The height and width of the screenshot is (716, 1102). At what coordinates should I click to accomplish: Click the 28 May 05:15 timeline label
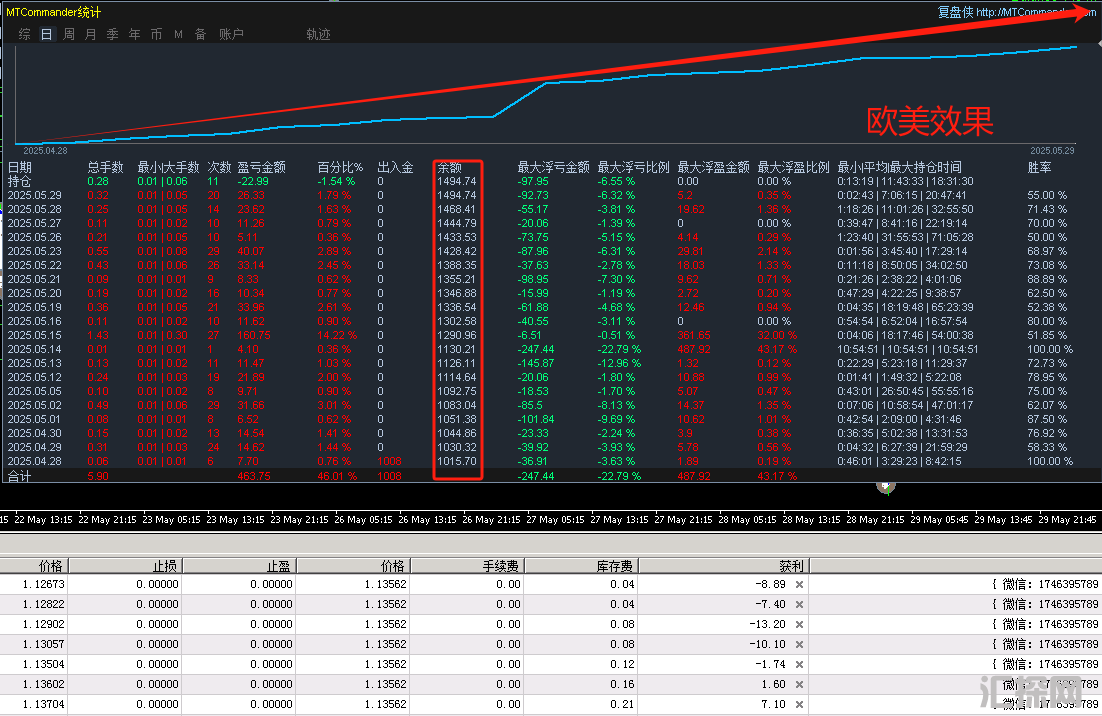tap(747, 520)
